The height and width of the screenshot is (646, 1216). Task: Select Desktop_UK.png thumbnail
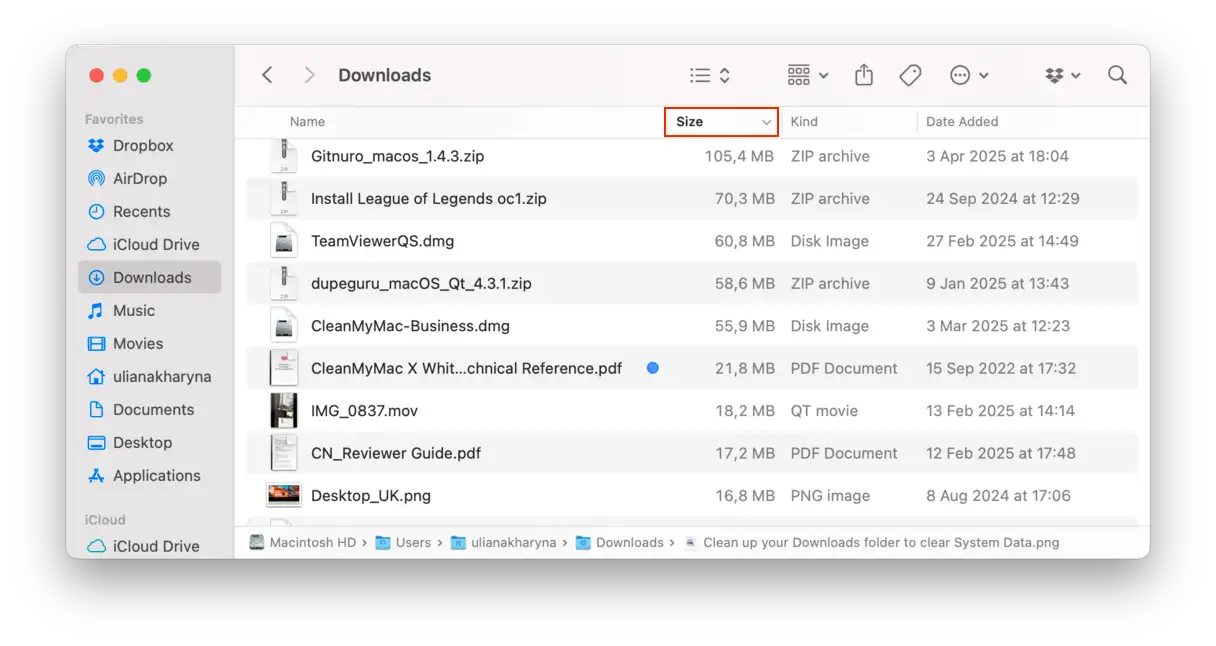click(x=284, y=495)
